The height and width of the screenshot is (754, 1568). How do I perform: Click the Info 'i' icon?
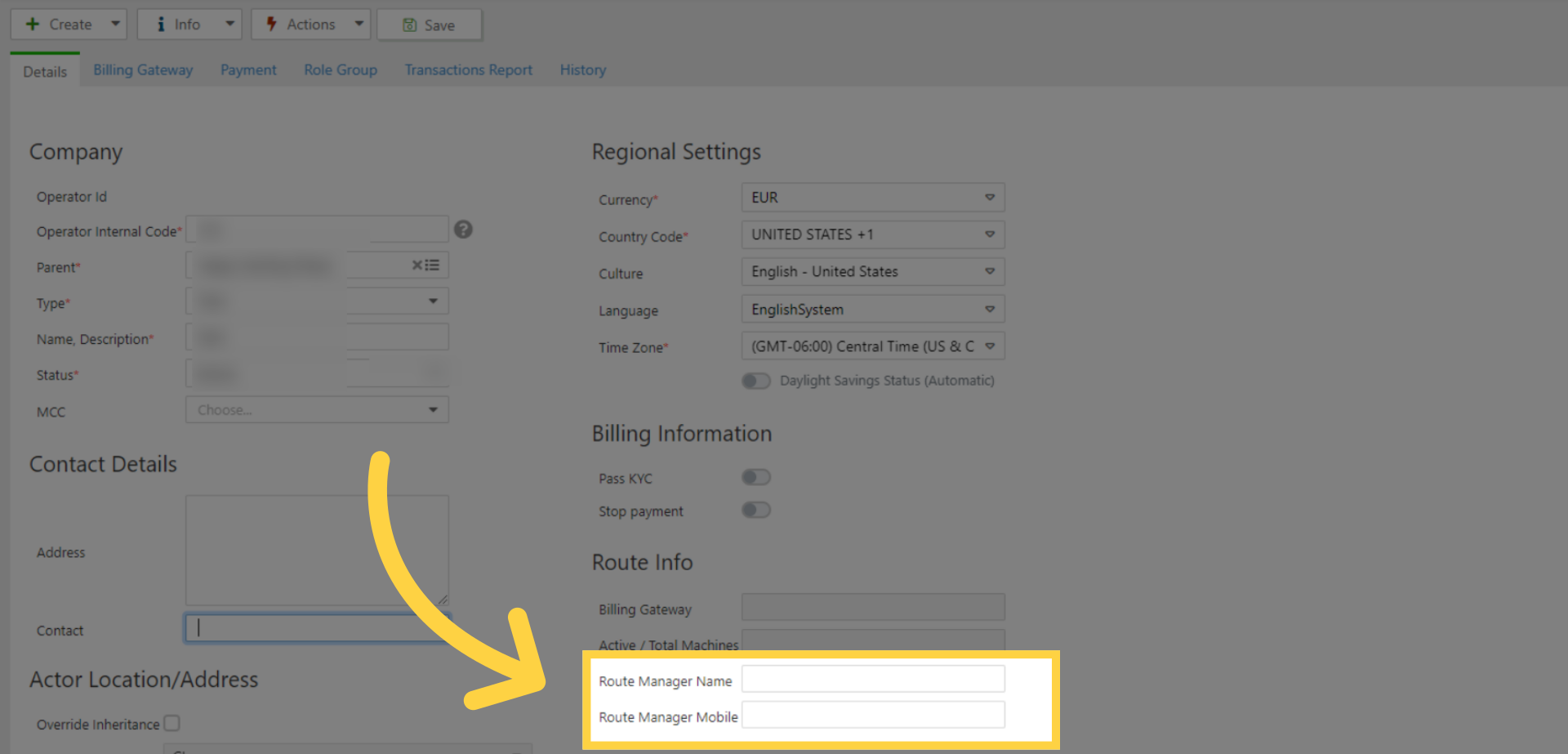(161, 25)
